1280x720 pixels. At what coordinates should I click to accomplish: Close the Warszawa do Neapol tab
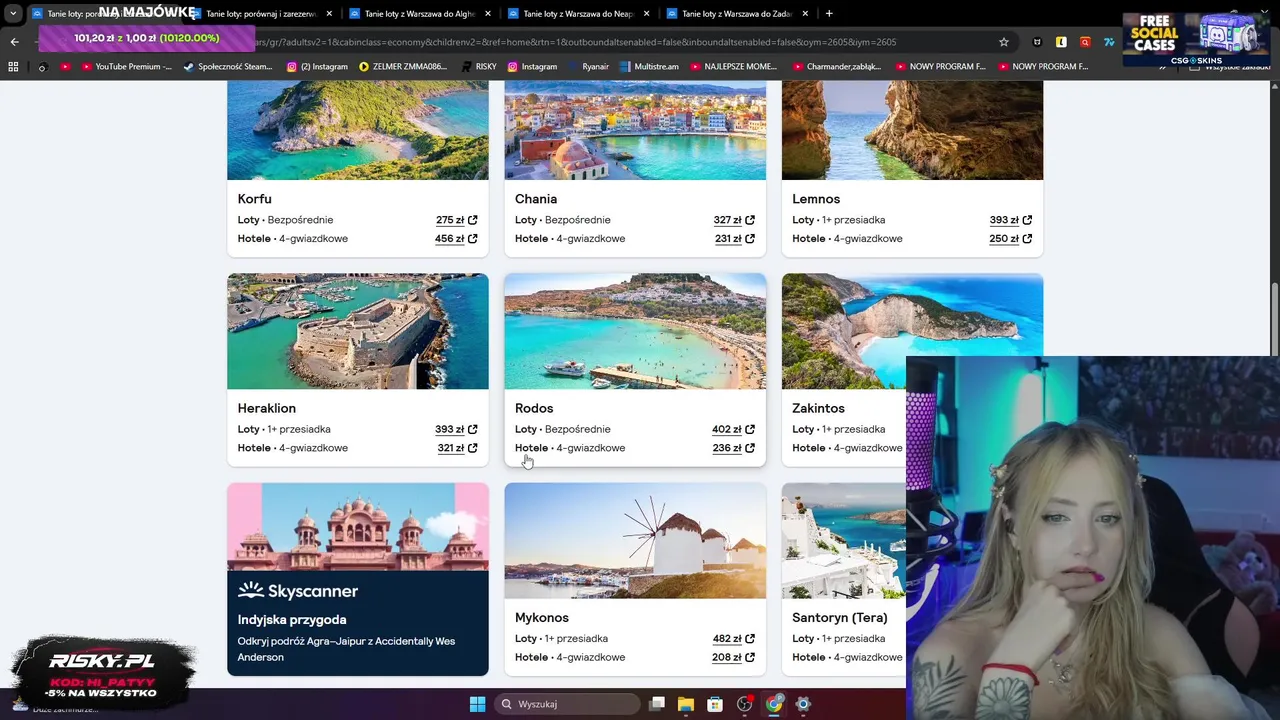647,14
